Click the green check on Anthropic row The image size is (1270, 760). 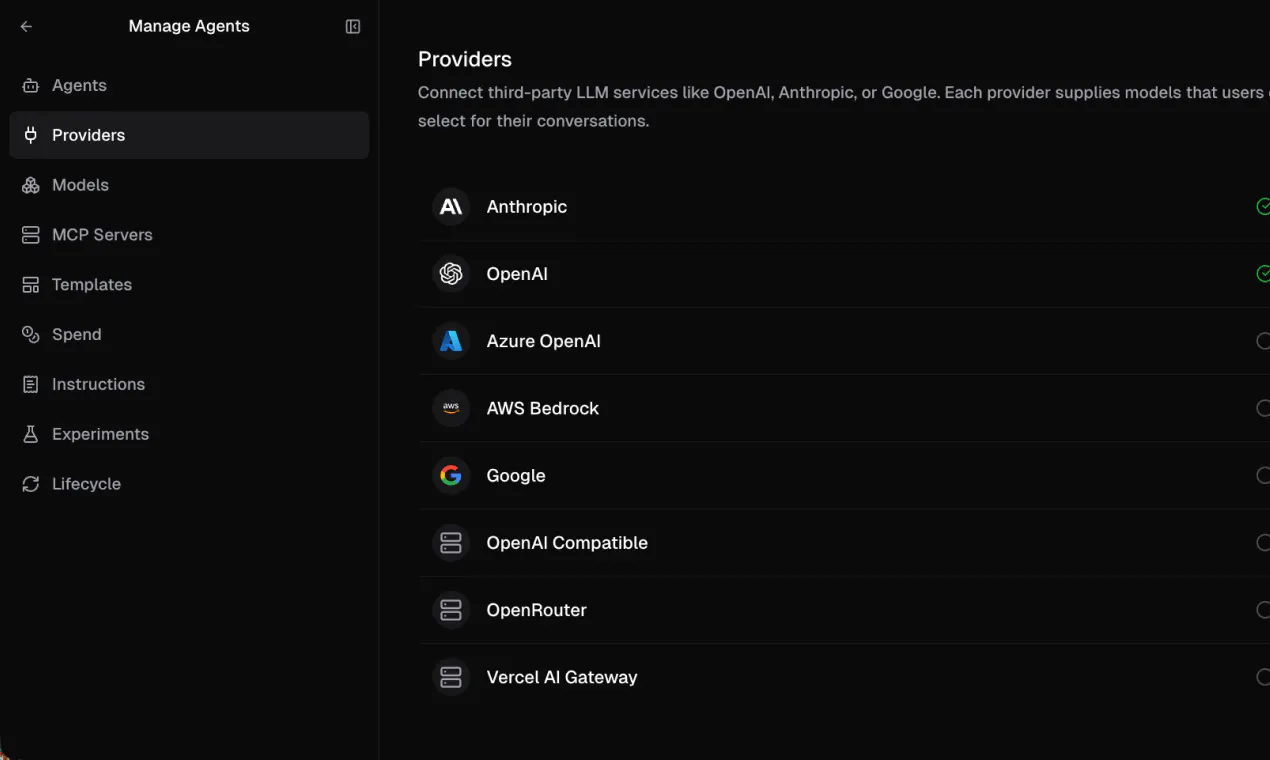[1263, 207]
